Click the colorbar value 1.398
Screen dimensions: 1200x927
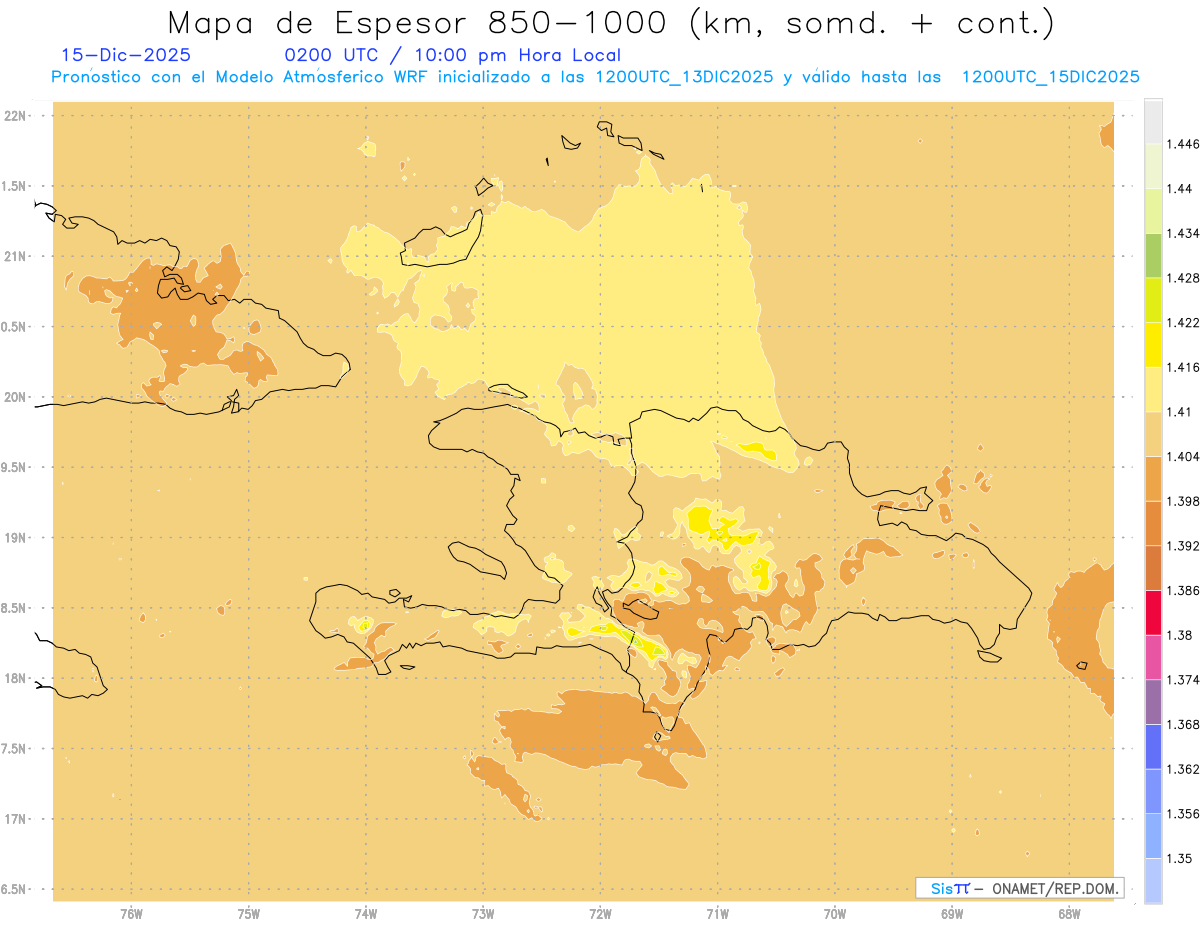click(1183, 501)
